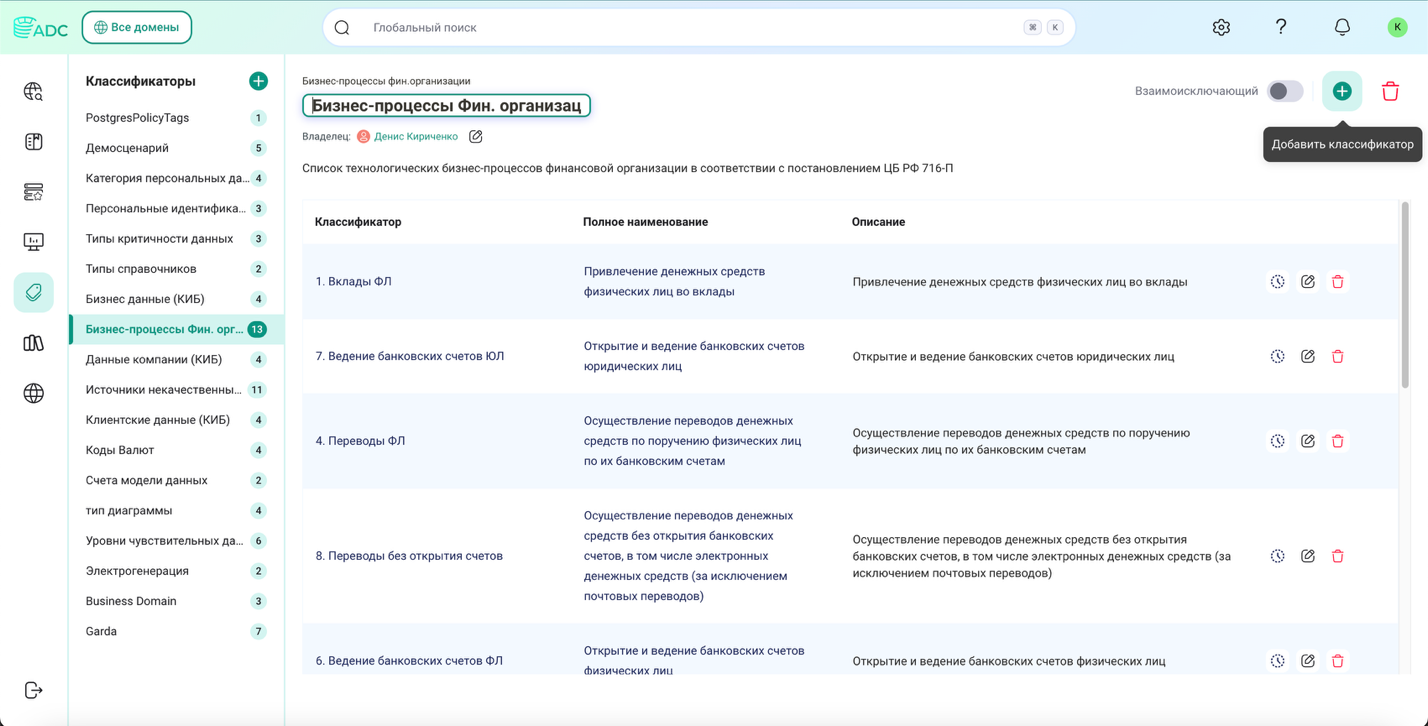Delete the 7. Ведение банковских счетов ЮЛ row
Viewport: 1428px width, 726px height.
coord(1338,356)
